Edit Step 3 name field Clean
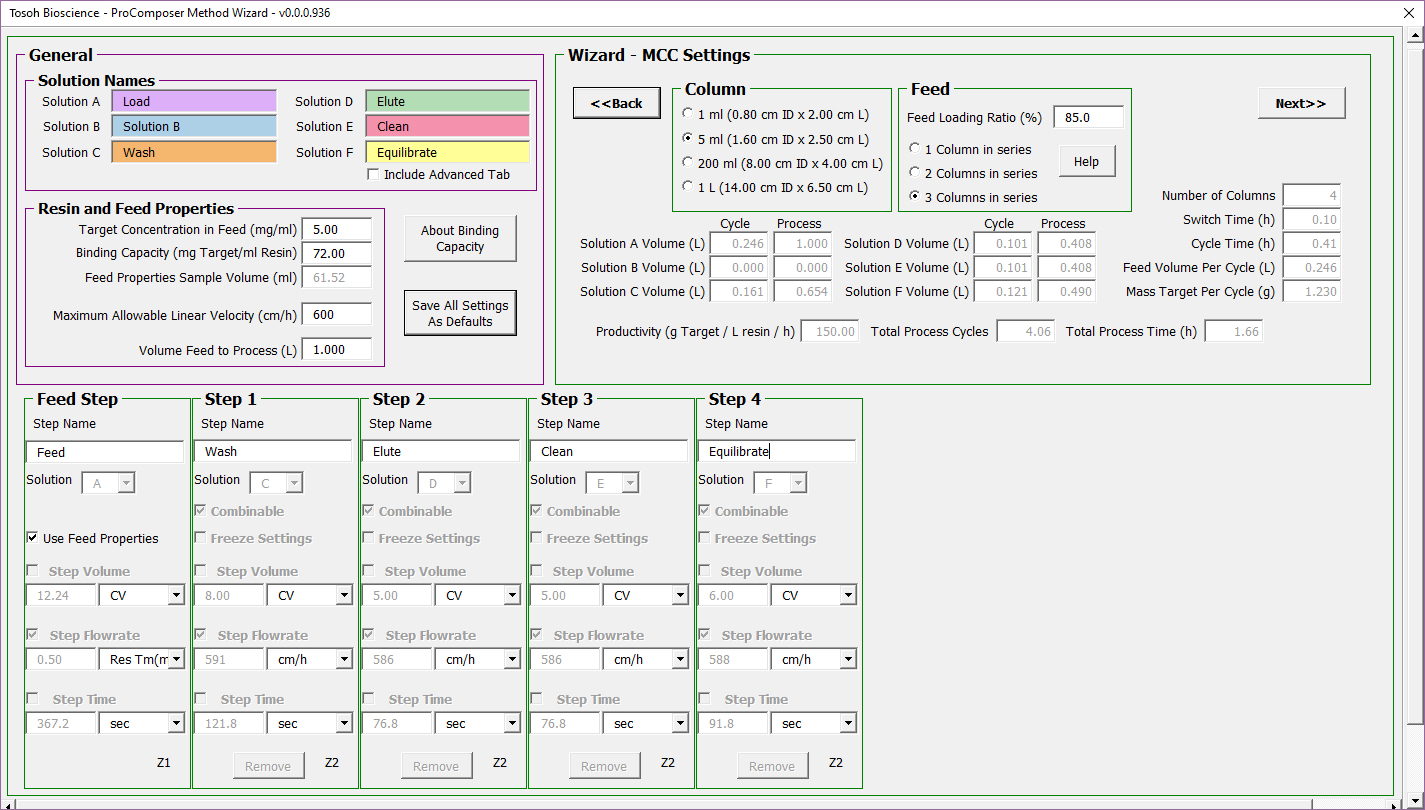The image size is (1425, 810). coord(609,452)
